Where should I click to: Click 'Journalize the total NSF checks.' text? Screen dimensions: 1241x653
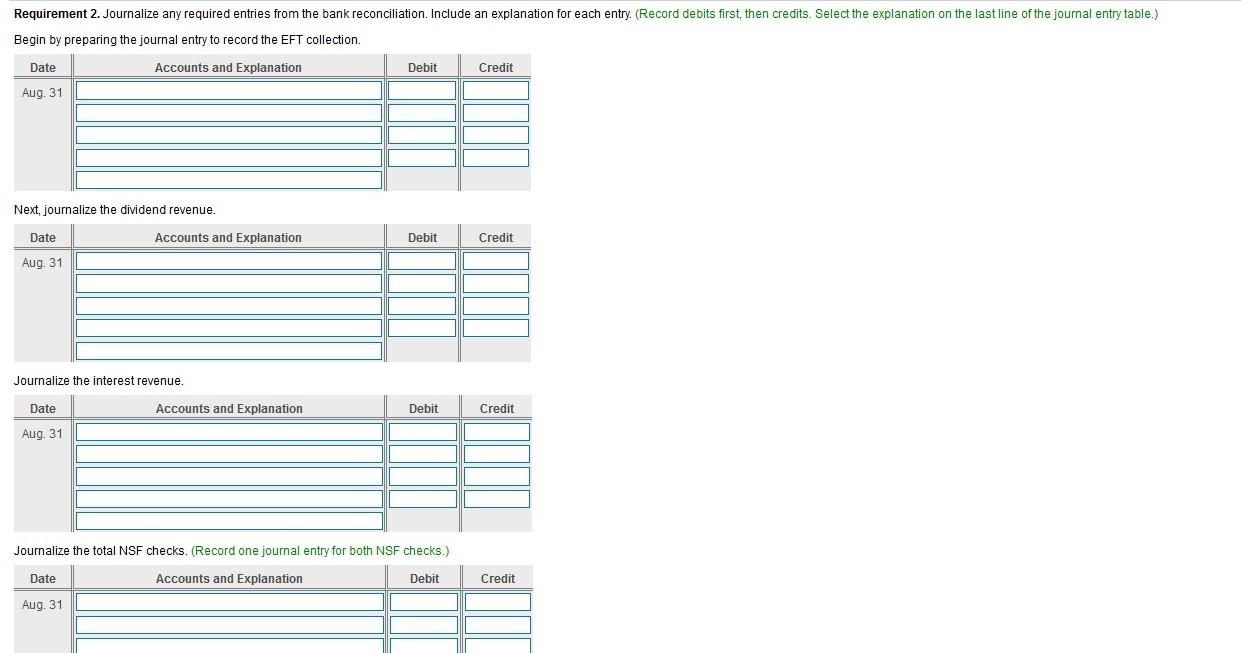[101, 551]
